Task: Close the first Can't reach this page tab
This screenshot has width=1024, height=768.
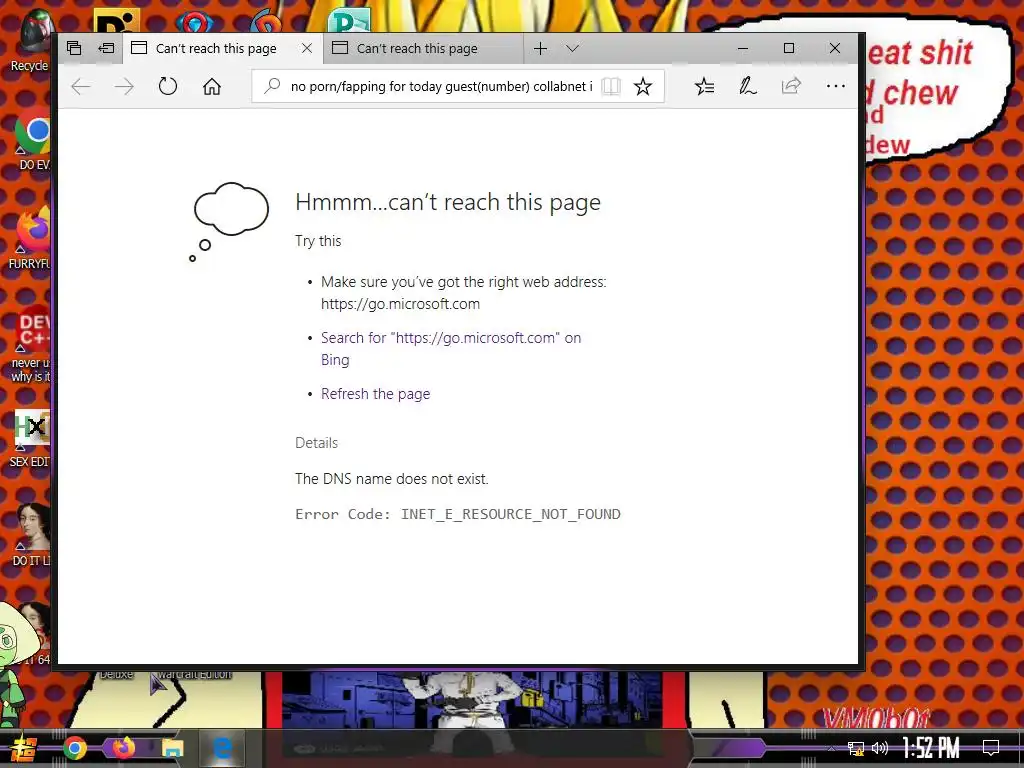Action: 307,48
